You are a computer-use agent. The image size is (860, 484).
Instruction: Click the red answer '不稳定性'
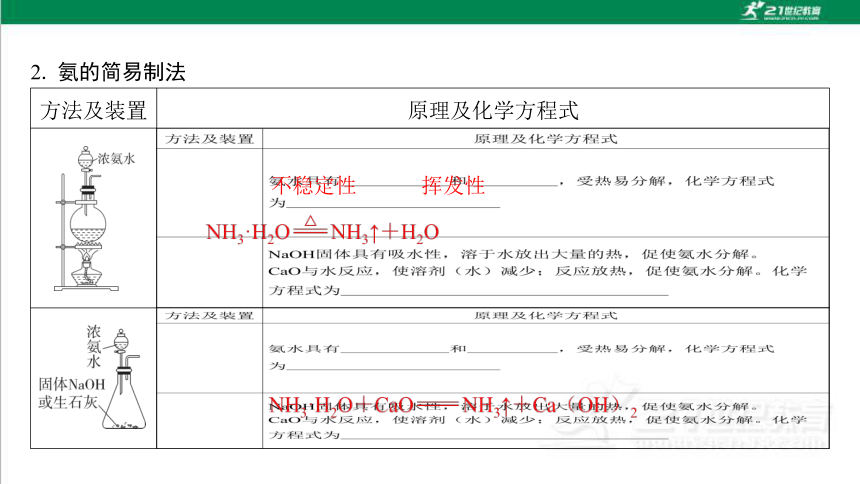pyautogui.click(x=314, y=185)
